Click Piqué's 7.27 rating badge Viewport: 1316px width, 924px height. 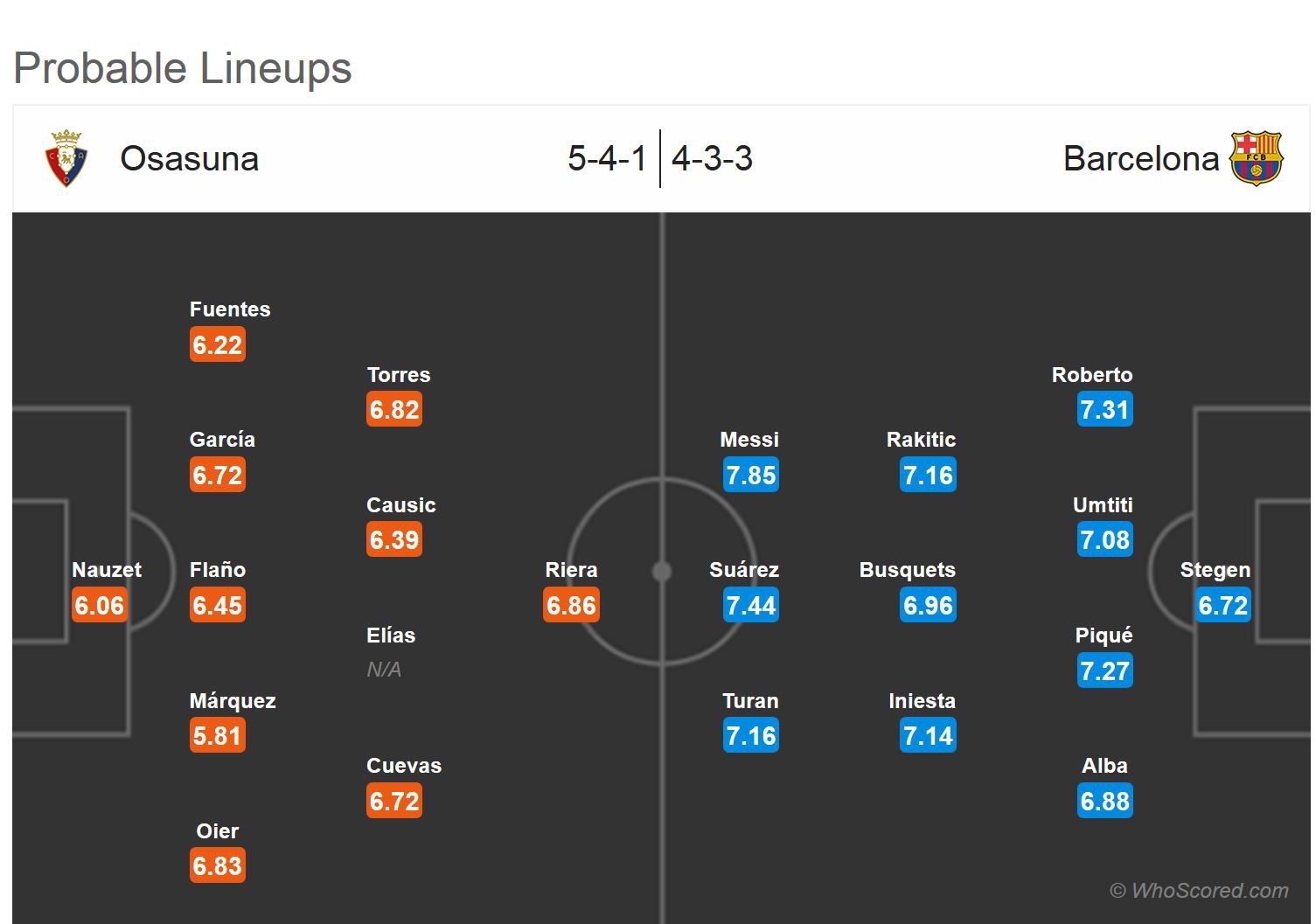pos(1104,671)
